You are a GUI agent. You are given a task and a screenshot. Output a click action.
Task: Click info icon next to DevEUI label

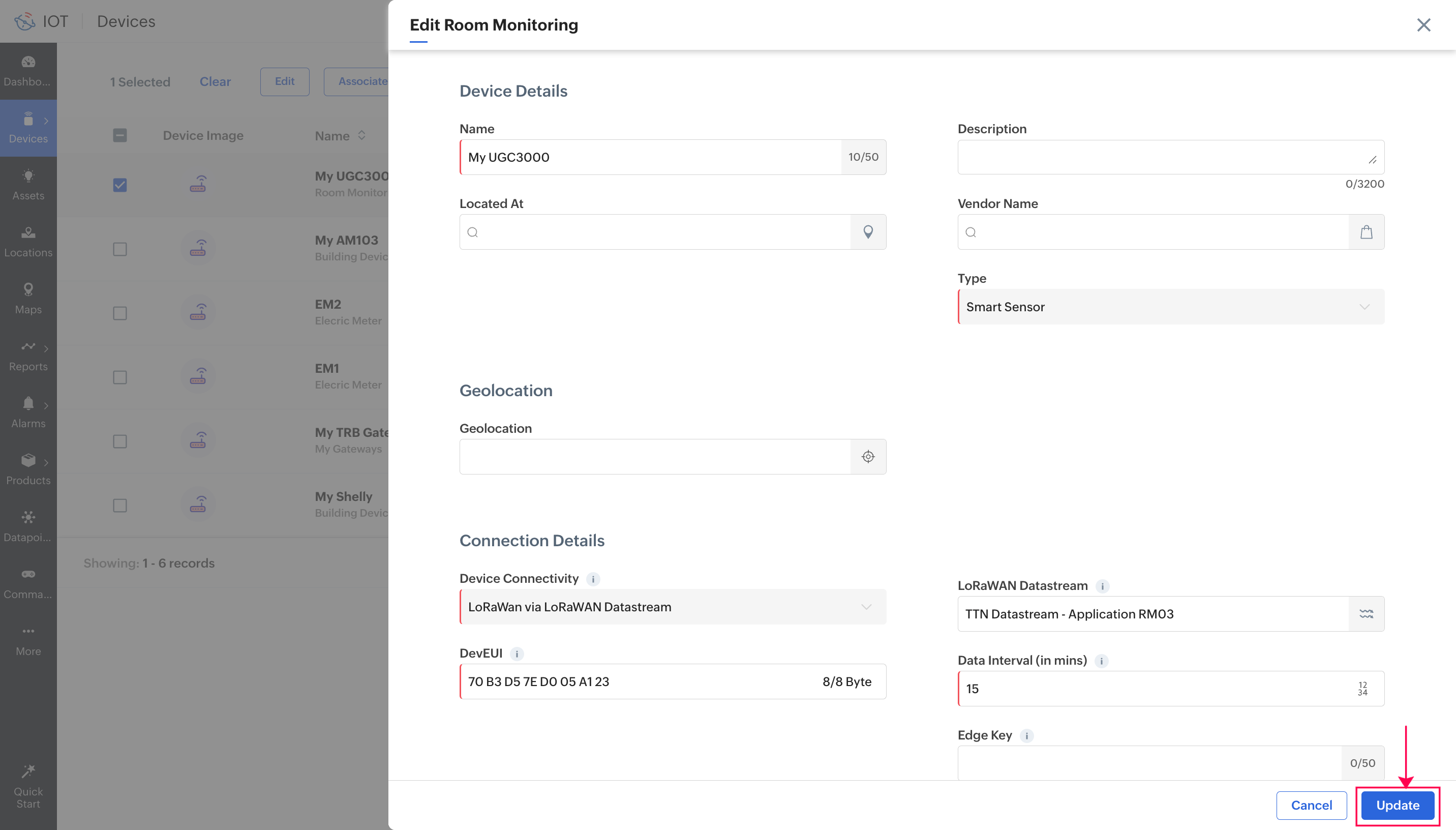pos(517,654)
